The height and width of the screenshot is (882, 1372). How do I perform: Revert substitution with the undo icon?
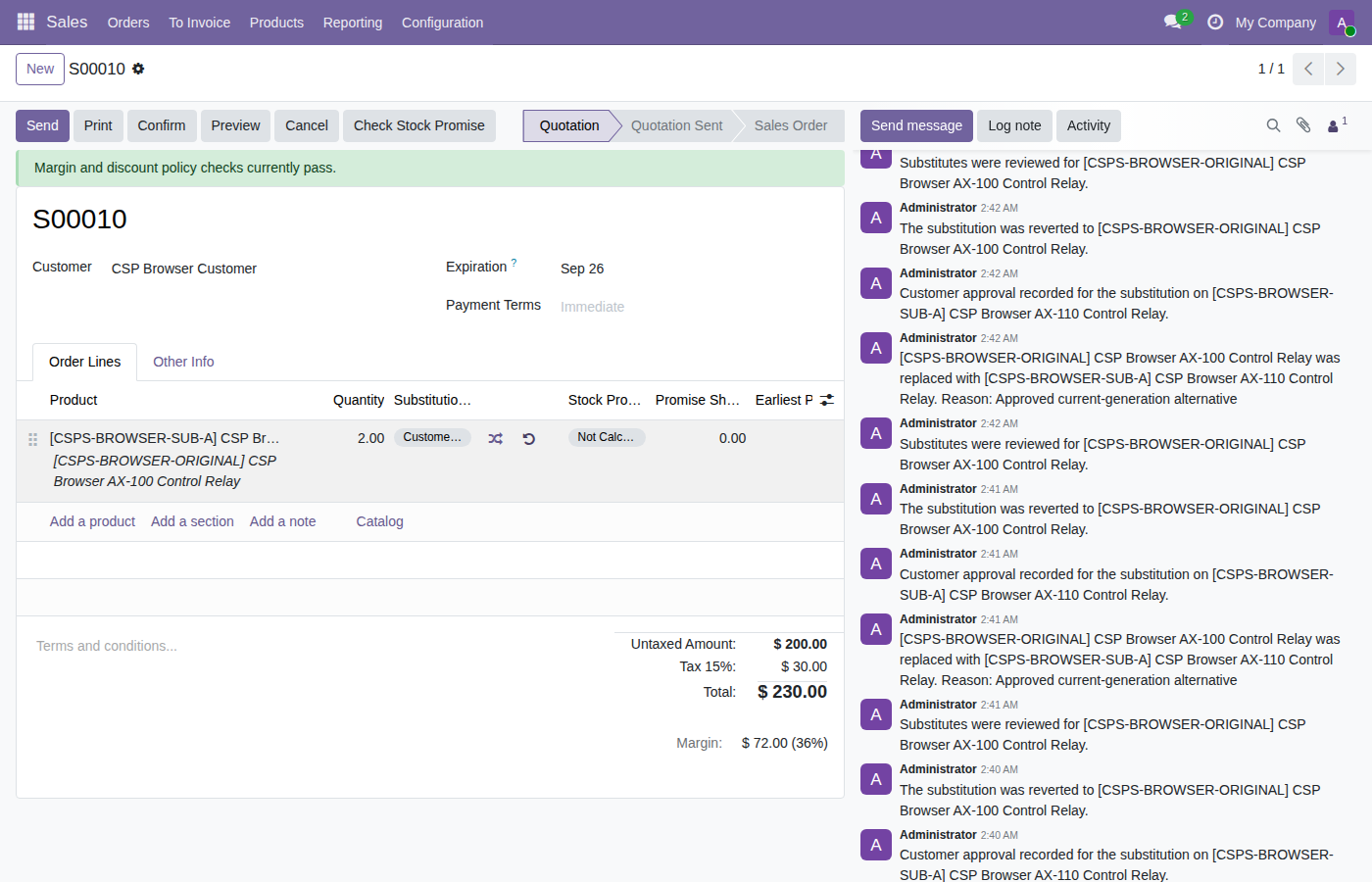click(529, 439)
